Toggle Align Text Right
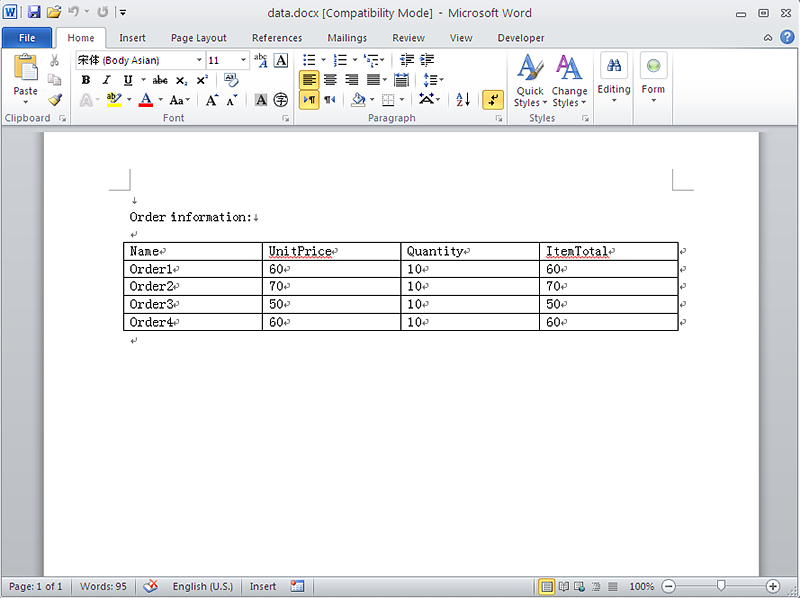This screenshot has width=800, height=598. coord(352,80)
